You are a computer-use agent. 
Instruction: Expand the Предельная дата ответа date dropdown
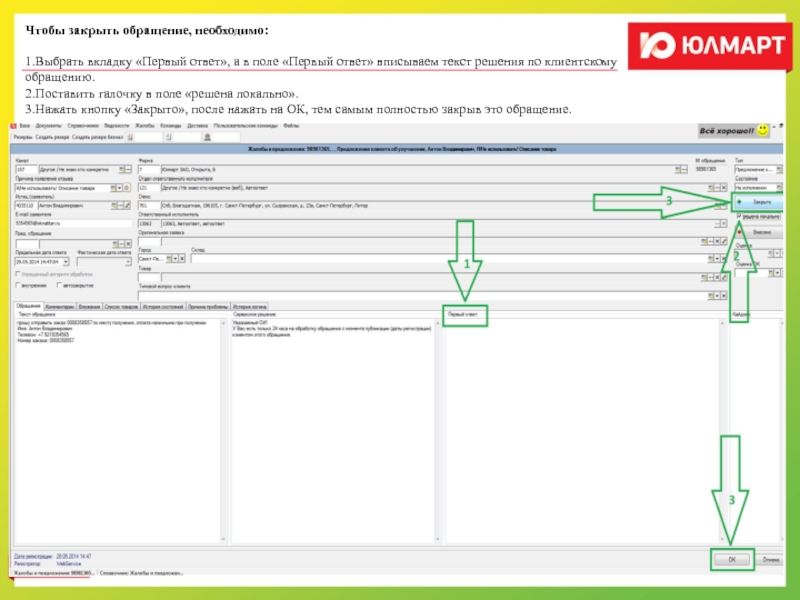click(x=66, y=262)
